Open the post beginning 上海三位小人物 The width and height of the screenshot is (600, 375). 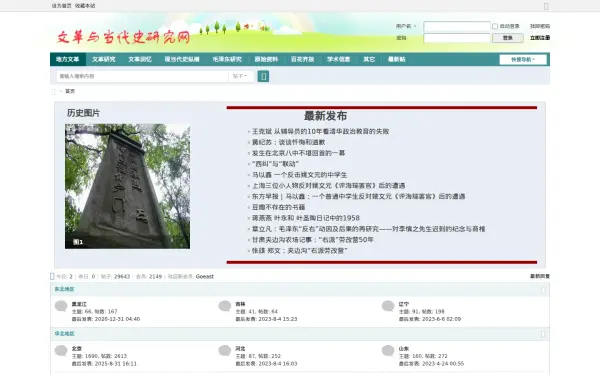tap(328, 186)
